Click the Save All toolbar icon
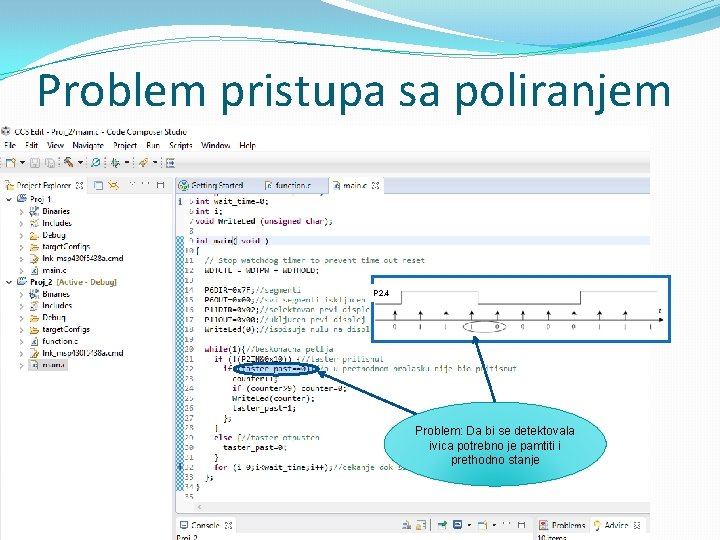The width and height of the screenshot is (720, 540). click(x=50, y=163)
